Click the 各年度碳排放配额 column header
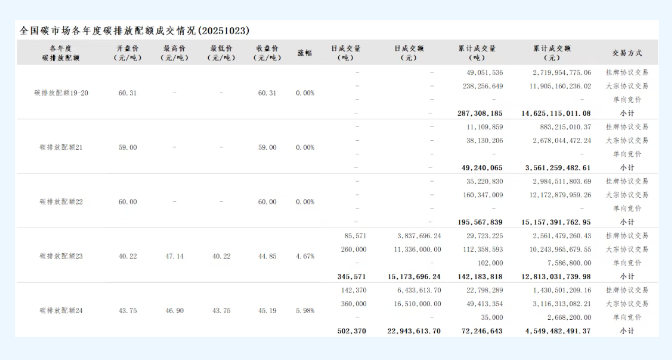 (61, 53)
